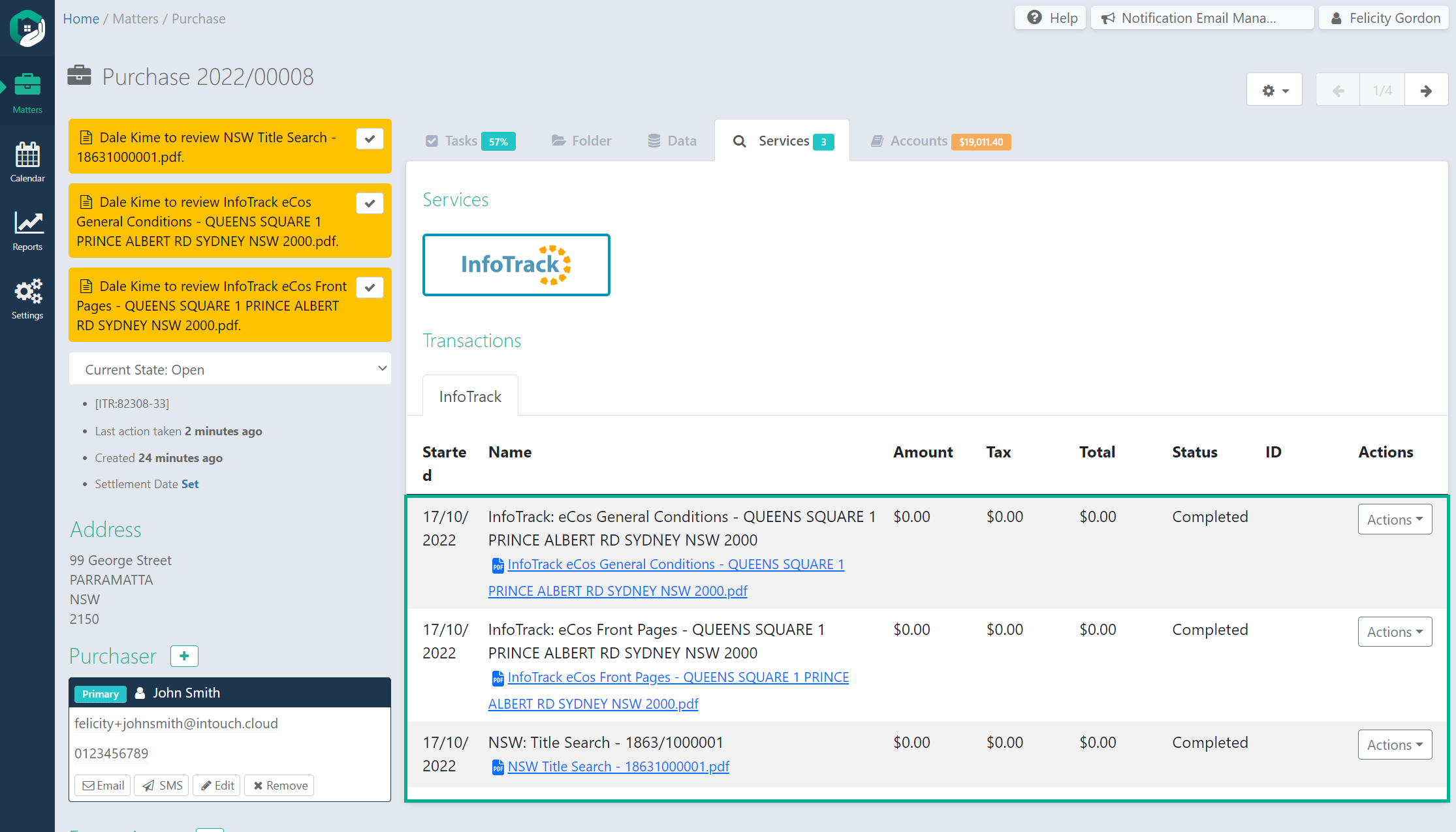
Task: Click the Services count badge 3
Action: tap(823, 142)
